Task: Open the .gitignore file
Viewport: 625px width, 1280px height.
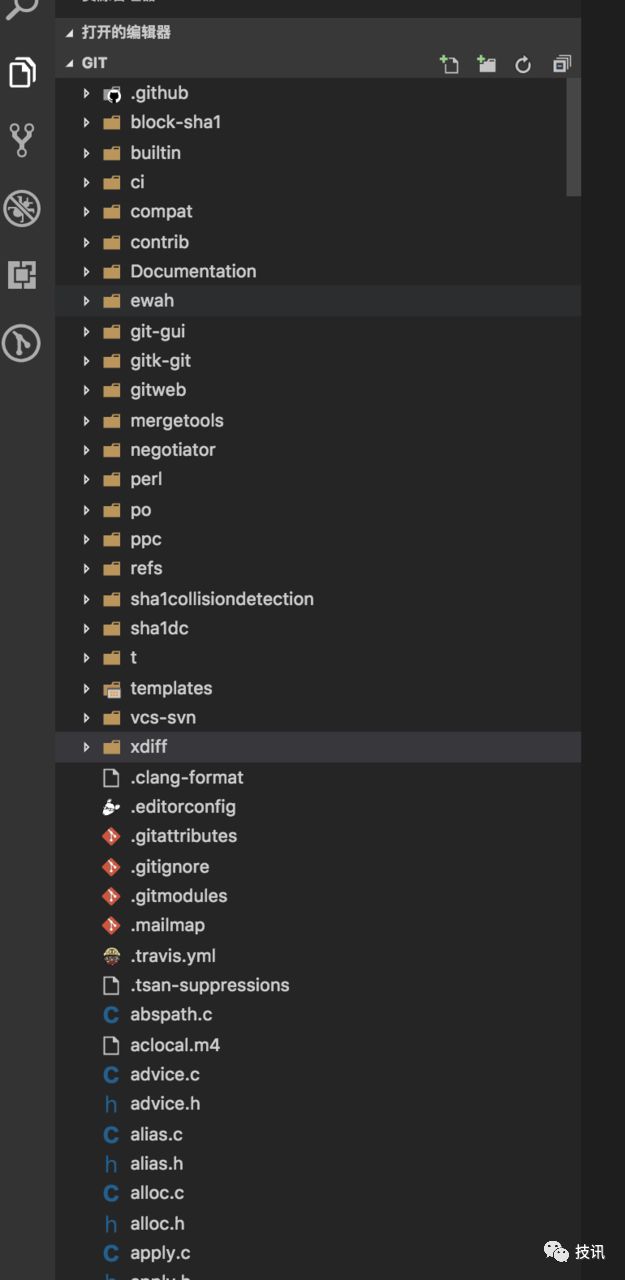Action: tap(318, 866)
